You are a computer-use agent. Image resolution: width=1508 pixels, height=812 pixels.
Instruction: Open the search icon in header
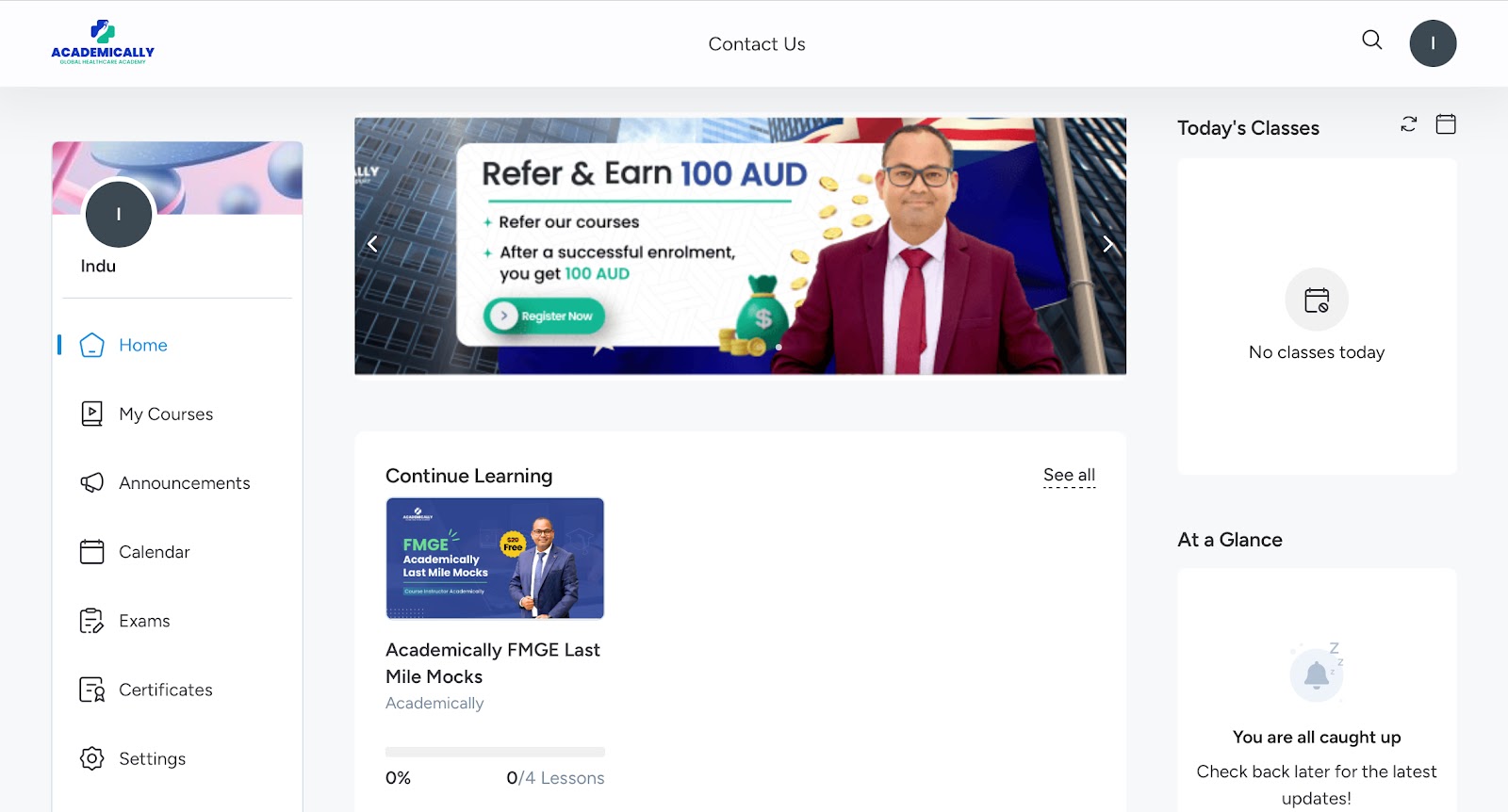[x=1372, y=40]
